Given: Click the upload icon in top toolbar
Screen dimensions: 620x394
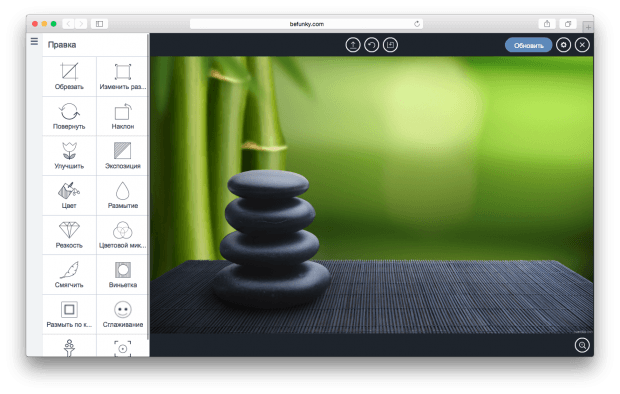Looking at the screenshot, I should (353, 45).
